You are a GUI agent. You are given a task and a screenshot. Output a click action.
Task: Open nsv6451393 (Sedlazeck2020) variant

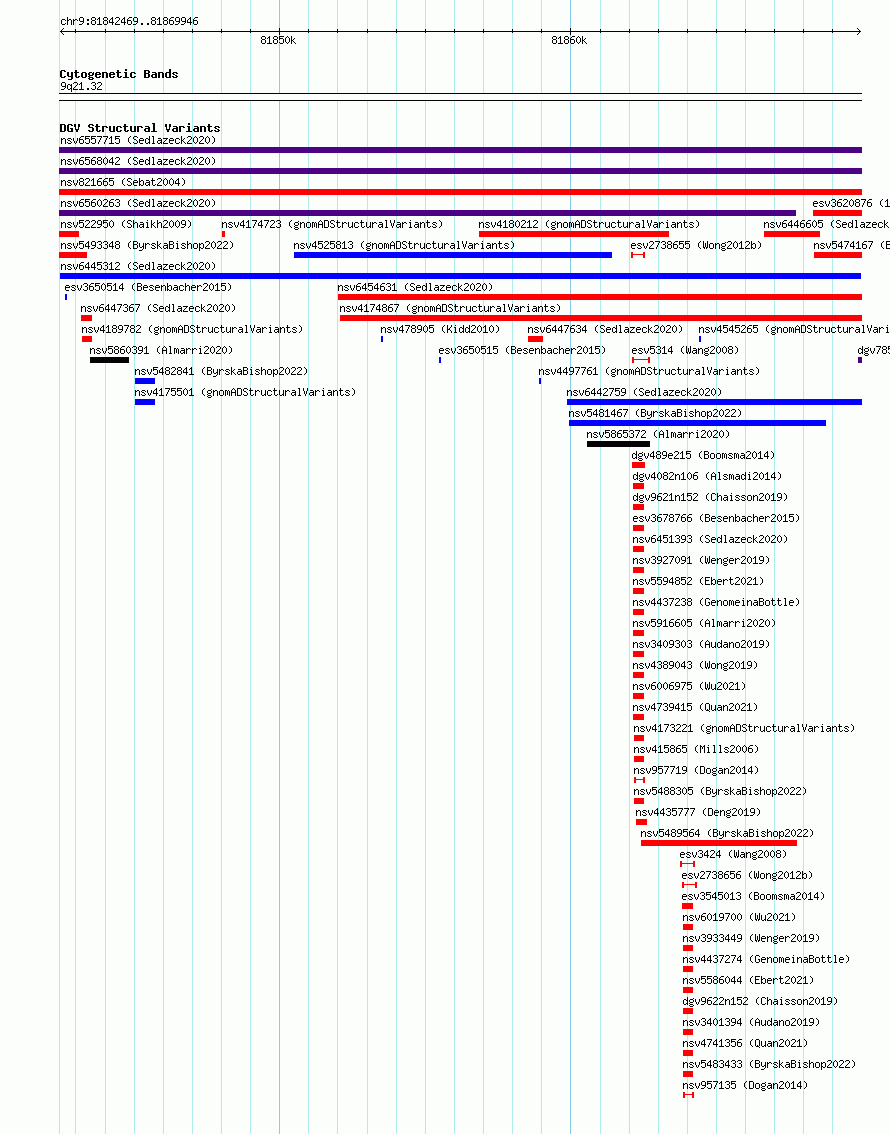pos(710,539)
